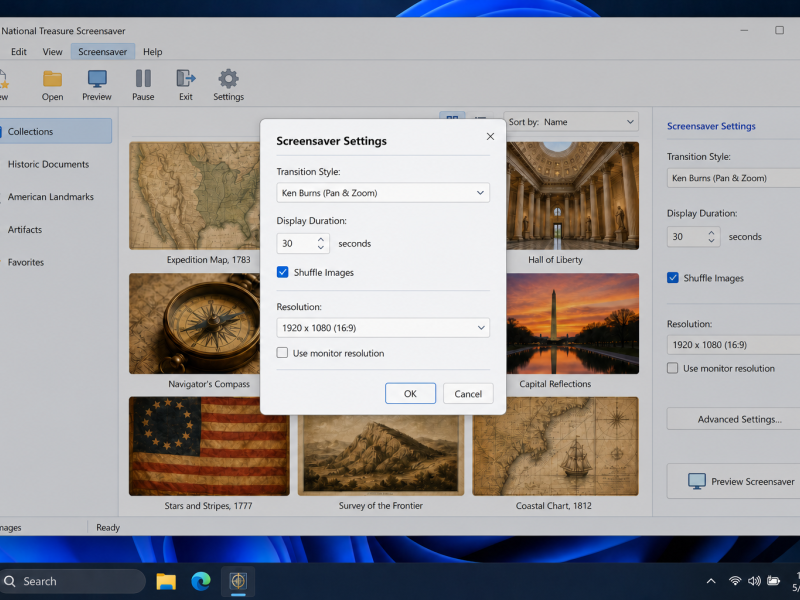This screenshot has width=800, height=600.
Task: Open the Help menu
Action: (153, 52)
